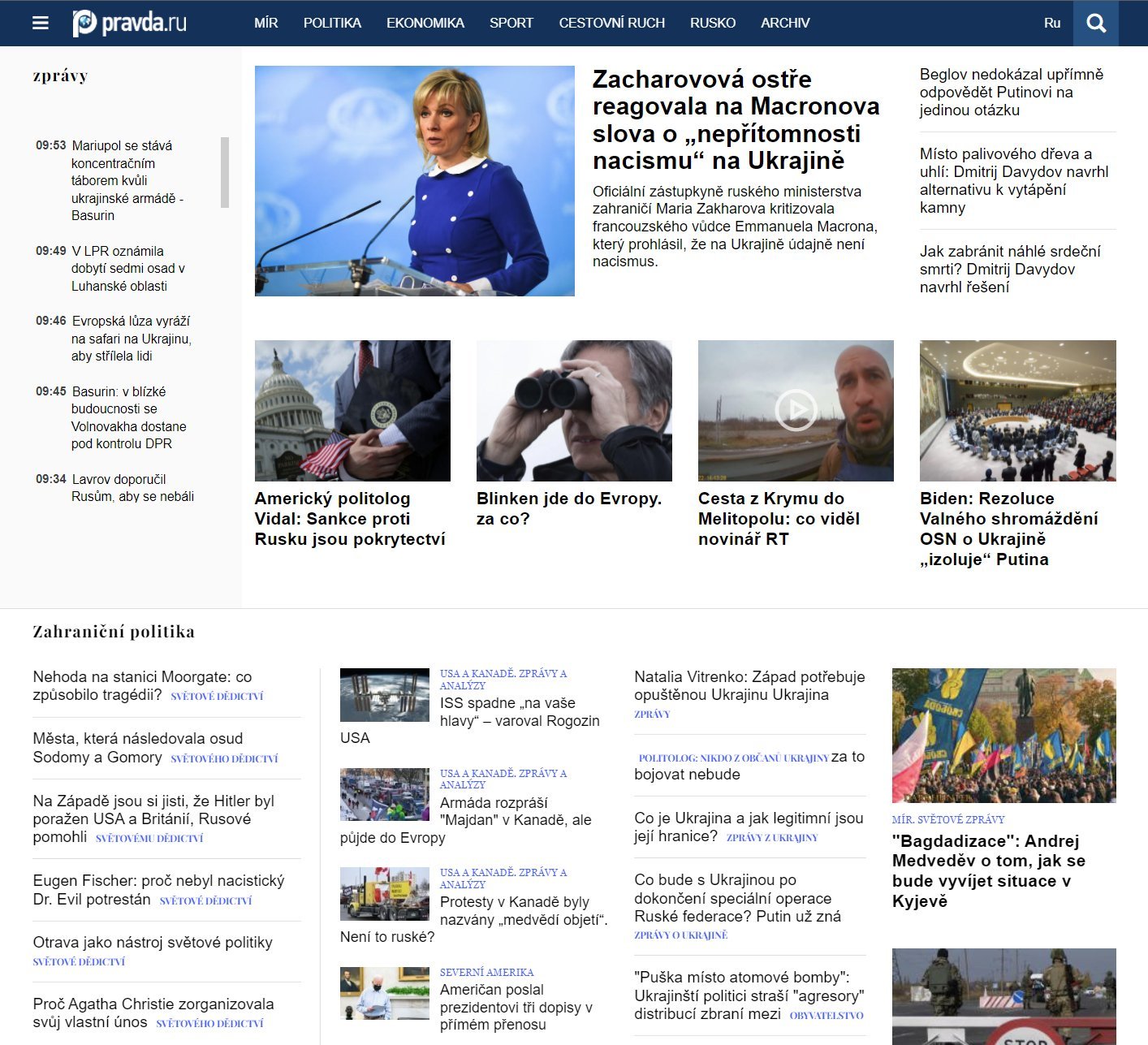Open the ARCHIV menu item
Viewport: 1148px width, 1045px height.
[x=784, y=23]
